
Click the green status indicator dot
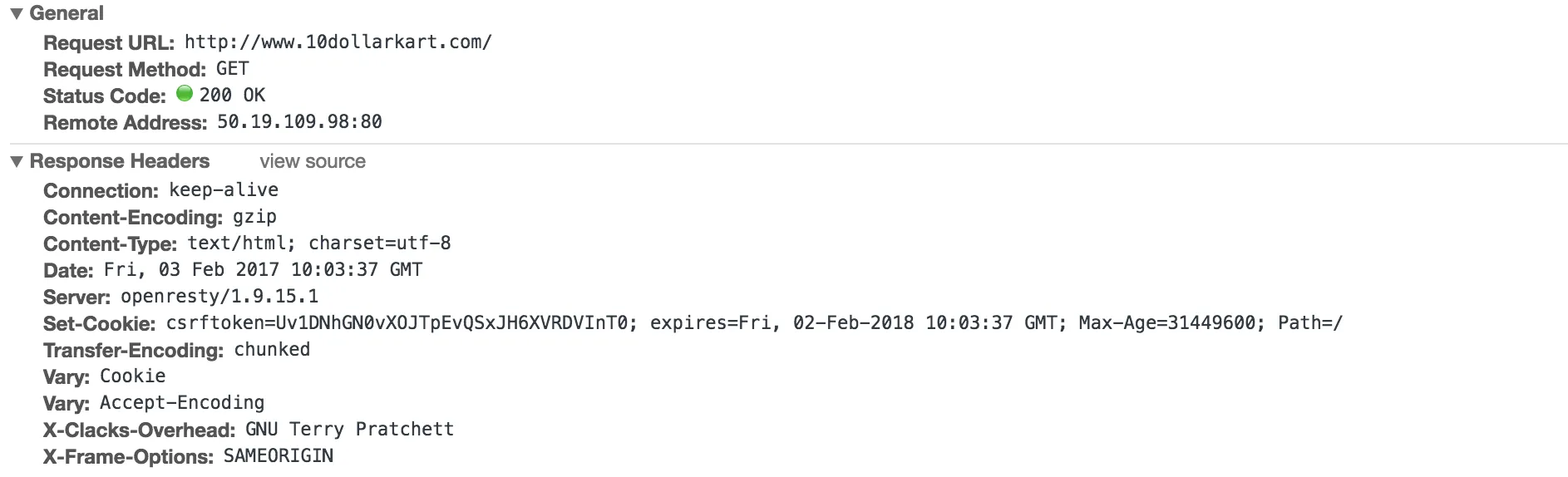(185, 94)
